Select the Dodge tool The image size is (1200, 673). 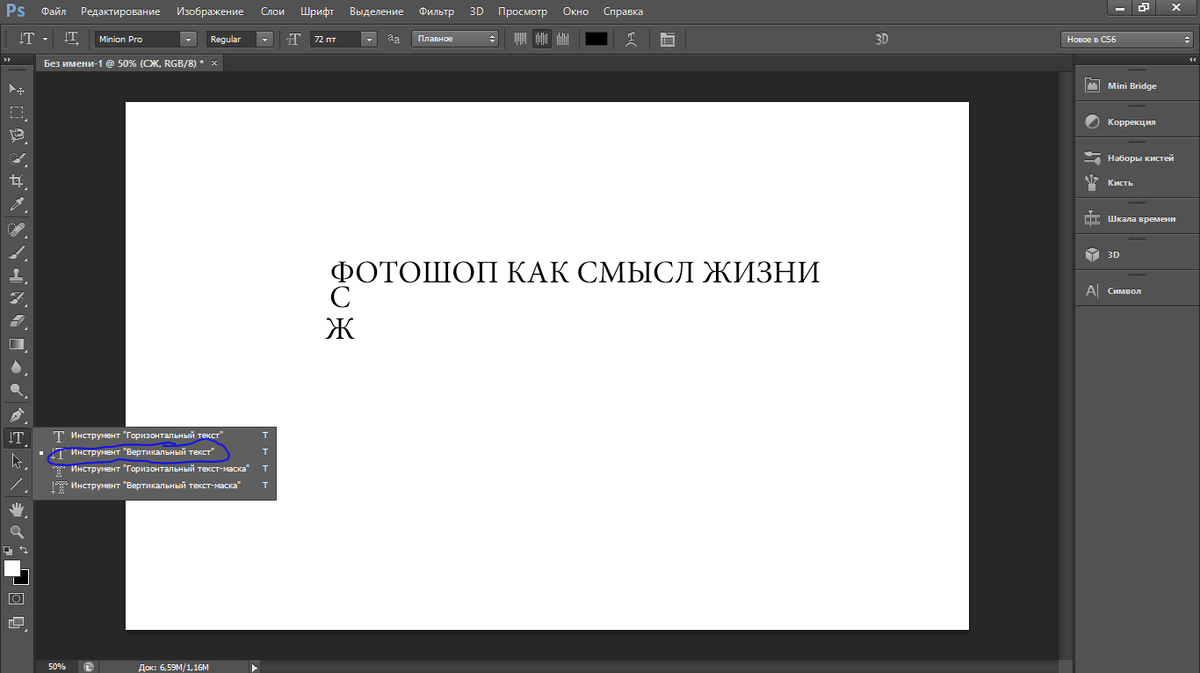pos(17,391)
